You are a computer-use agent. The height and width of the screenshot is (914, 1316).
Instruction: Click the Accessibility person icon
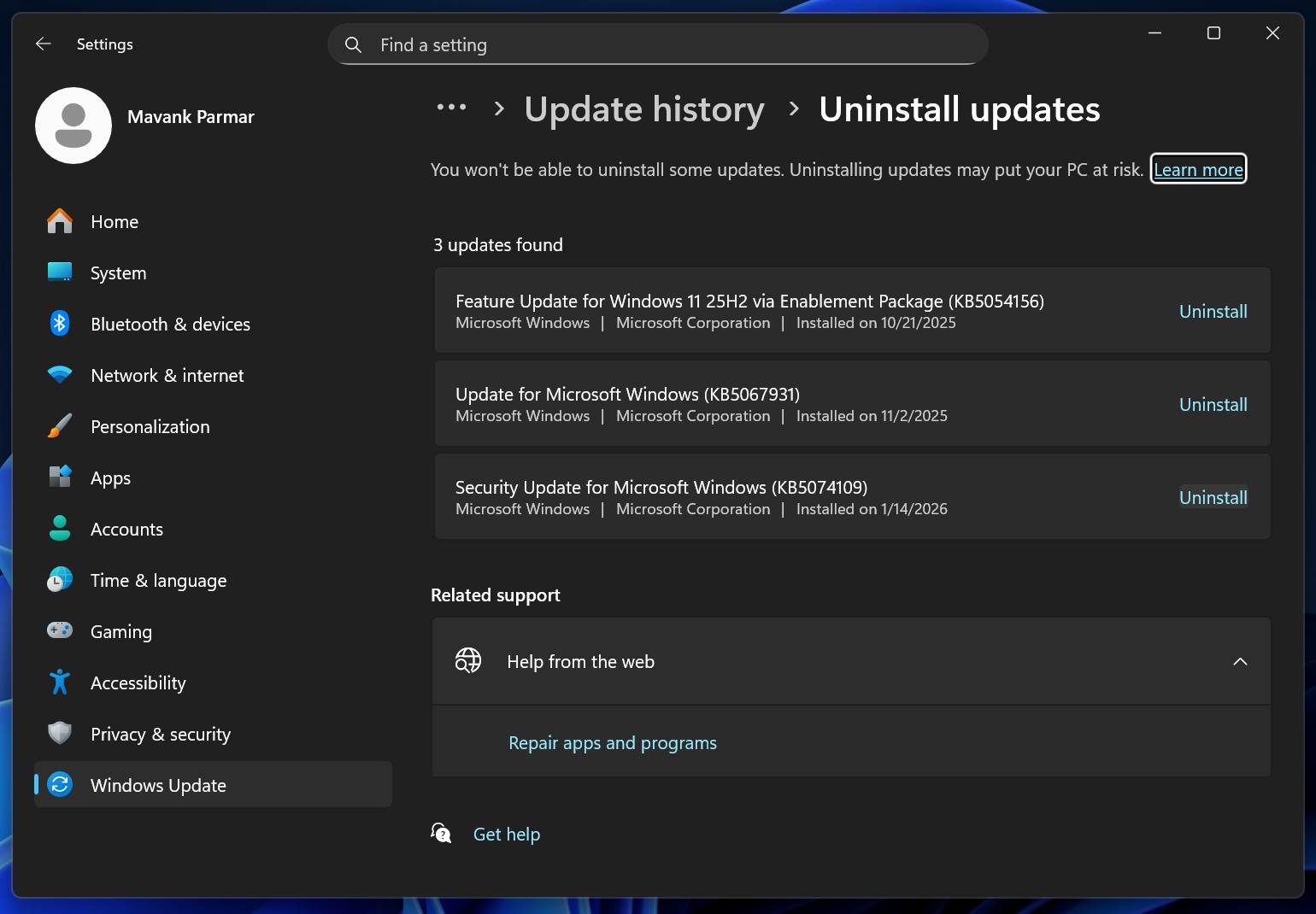59,683
